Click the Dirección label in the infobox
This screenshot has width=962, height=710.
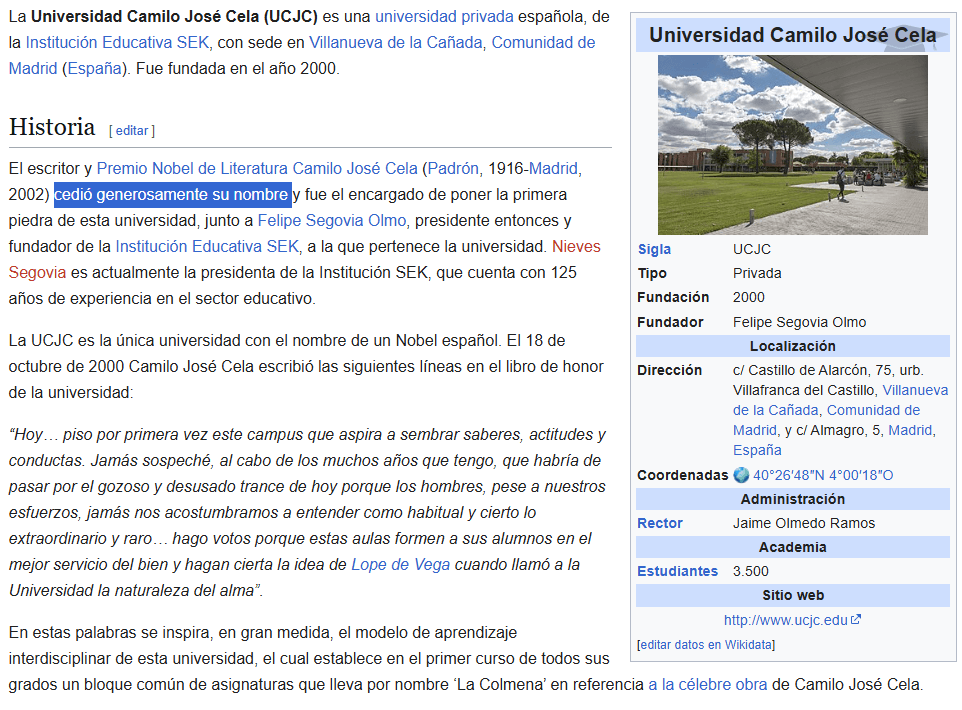click(669, 370)
